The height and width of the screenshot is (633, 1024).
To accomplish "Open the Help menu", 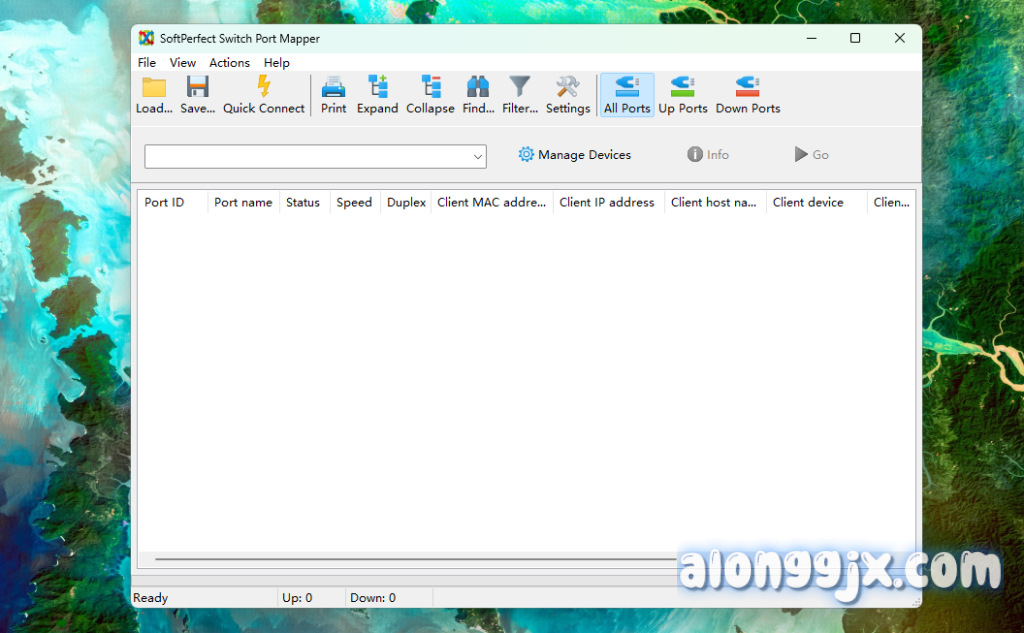I will point(276,62).
